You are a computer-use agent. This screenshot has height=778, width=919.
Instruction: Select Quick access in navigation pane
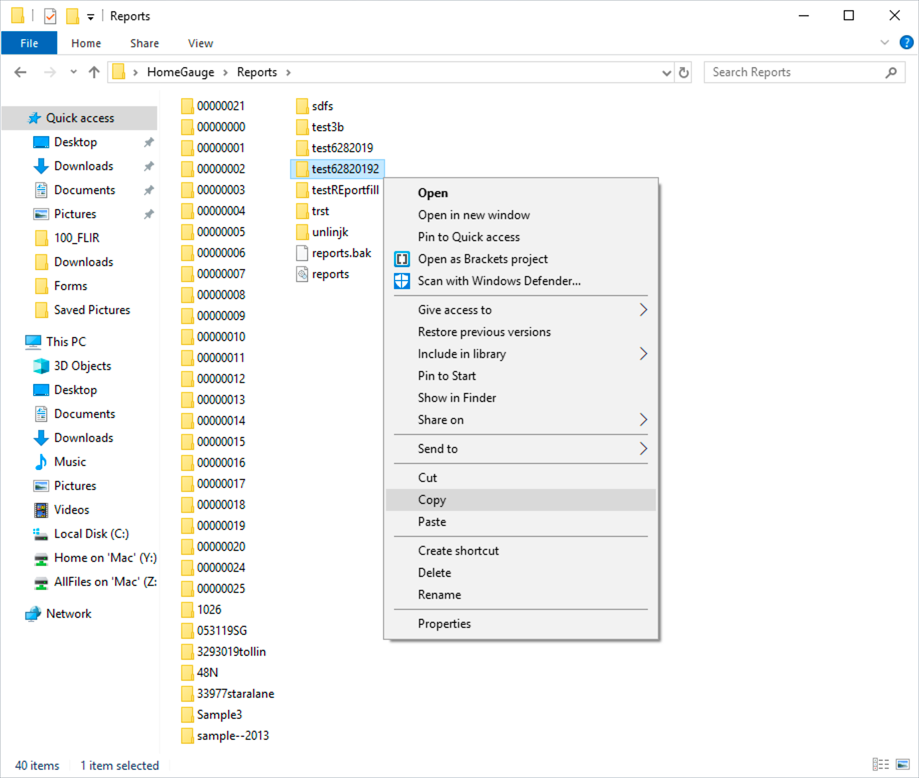[80, 118]
